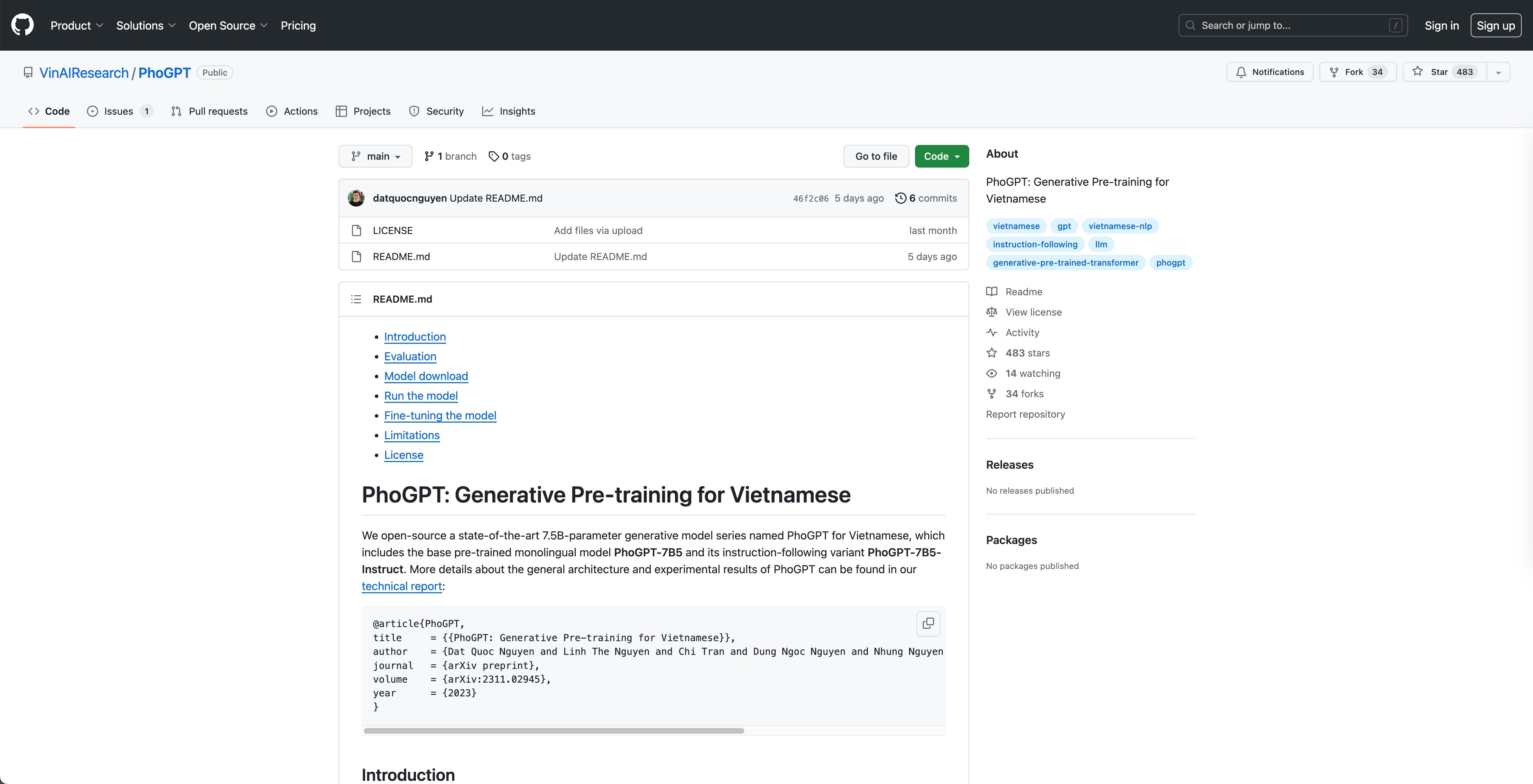Click the GitHub logo icon
1533x784 pixels.
[23, 25]
